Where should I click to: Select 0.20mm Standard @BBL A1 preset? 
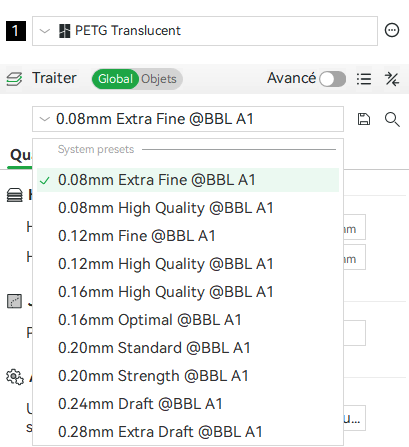(x=188, y=348)
